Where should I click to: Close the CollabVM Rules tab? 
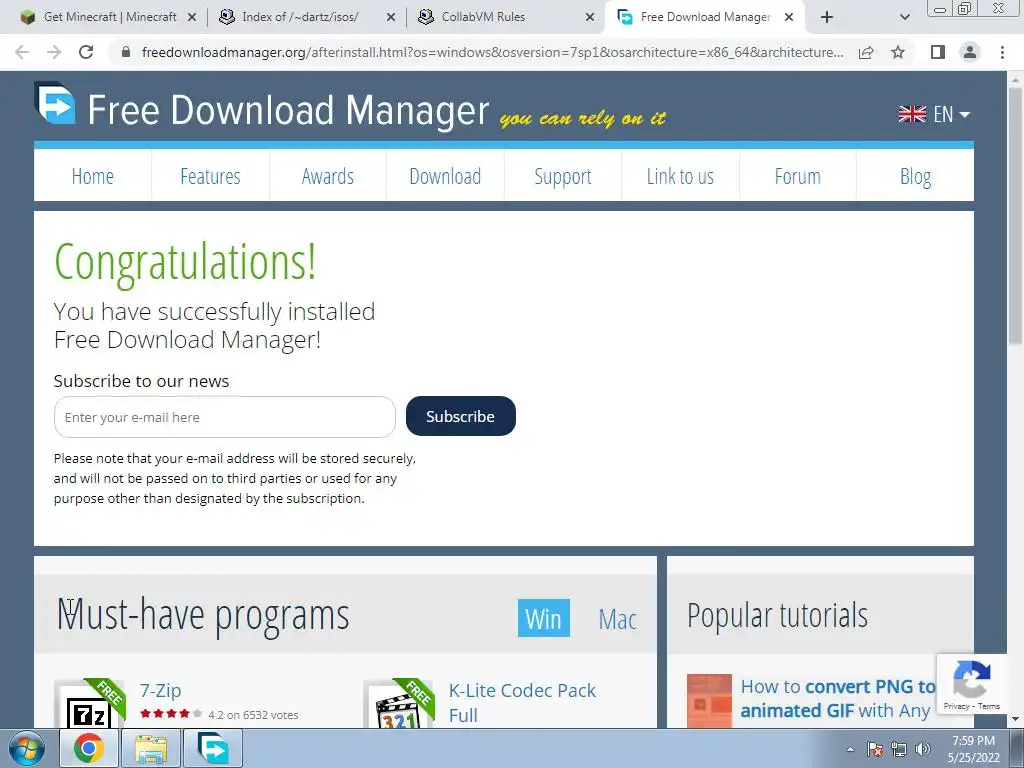click(590, 18)
